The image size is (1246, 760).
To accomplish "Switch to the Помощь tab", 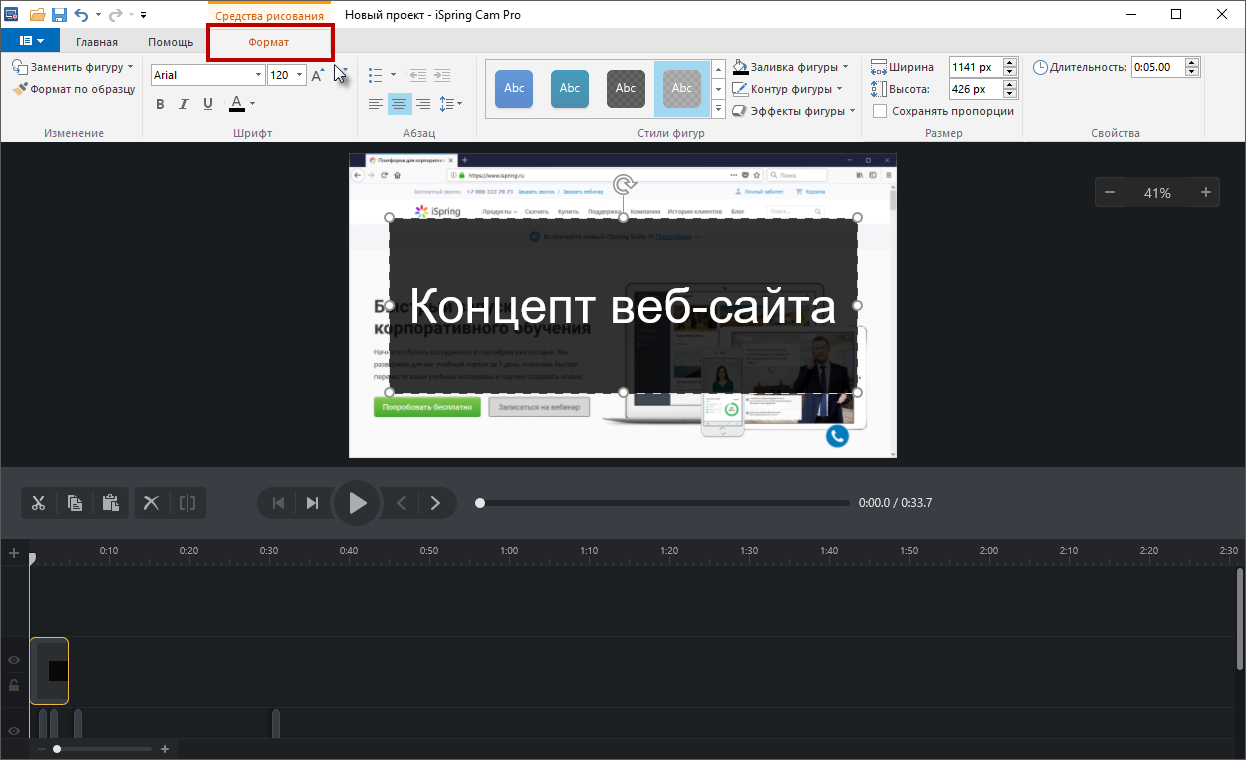I will point(171,42).
